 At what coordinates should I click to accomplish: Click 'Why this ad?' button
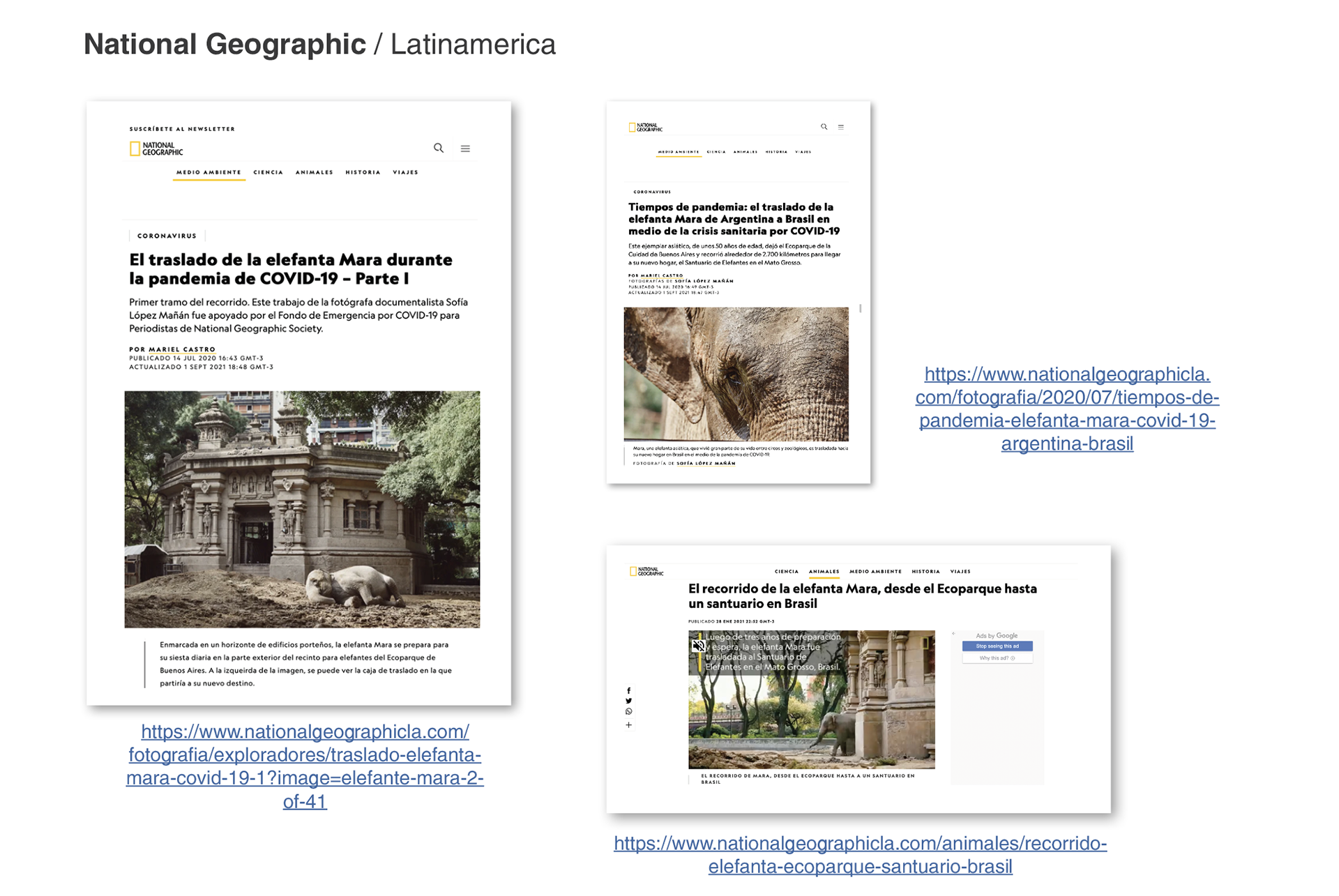pos(997,658)
